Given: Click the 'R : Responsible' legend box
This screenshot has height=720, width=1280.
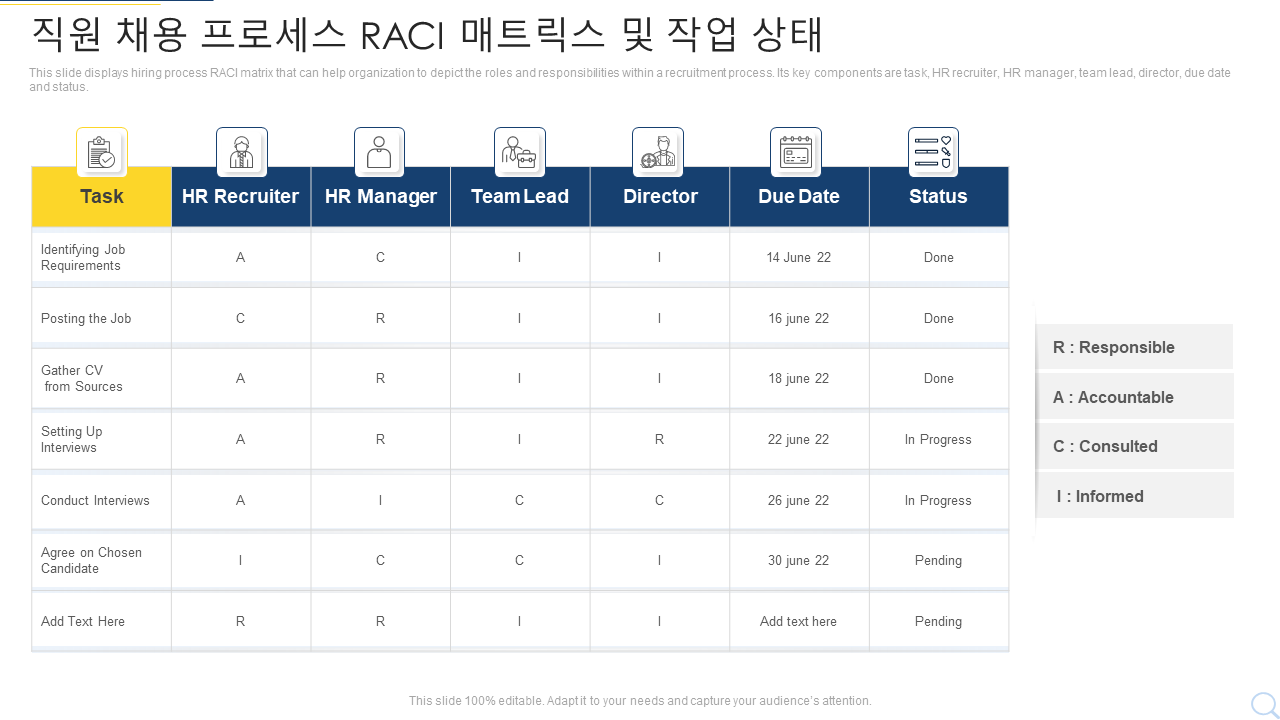Looking at the screenshot, I should [1135, 347].
